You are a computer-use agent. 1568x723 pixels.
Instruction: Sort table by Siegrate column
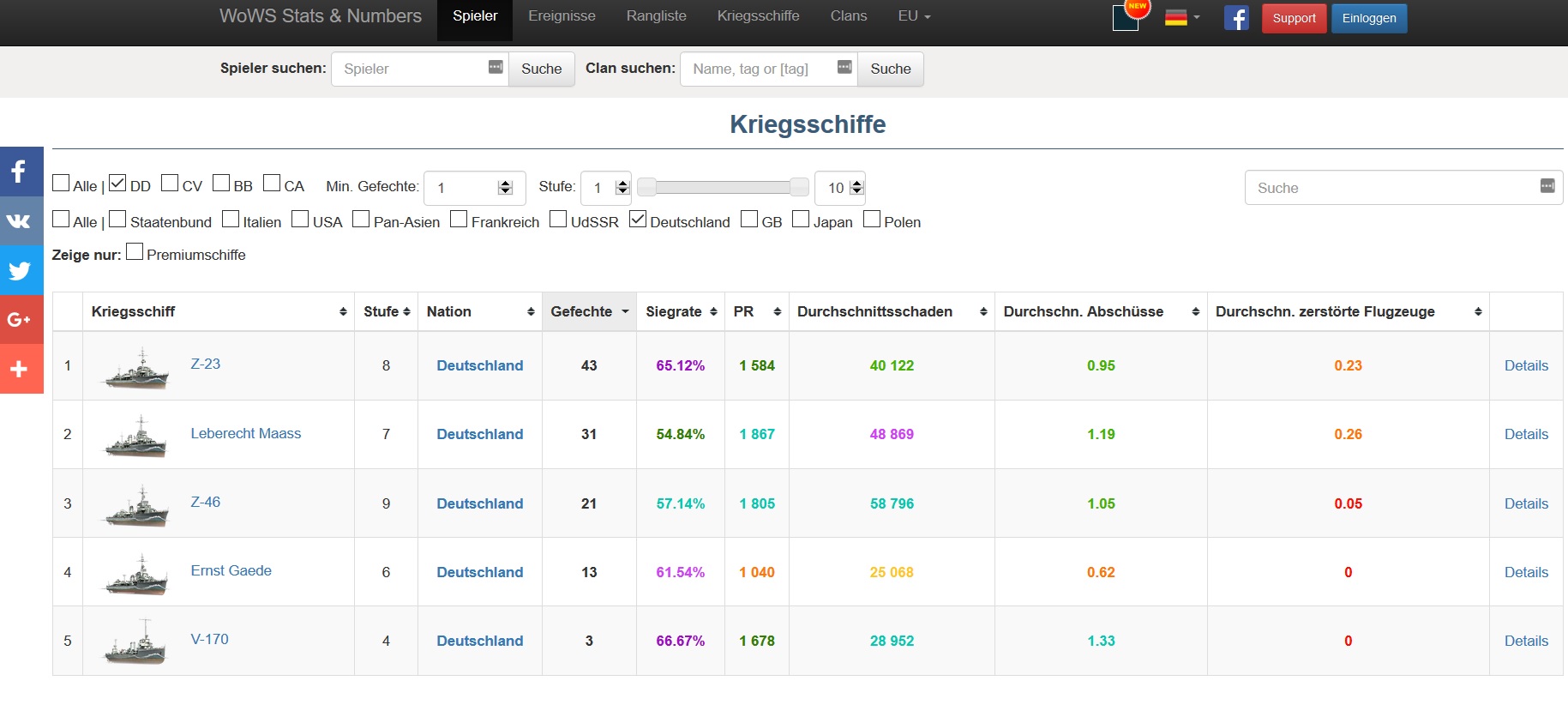pyautogui.click(x=681, y=311)
